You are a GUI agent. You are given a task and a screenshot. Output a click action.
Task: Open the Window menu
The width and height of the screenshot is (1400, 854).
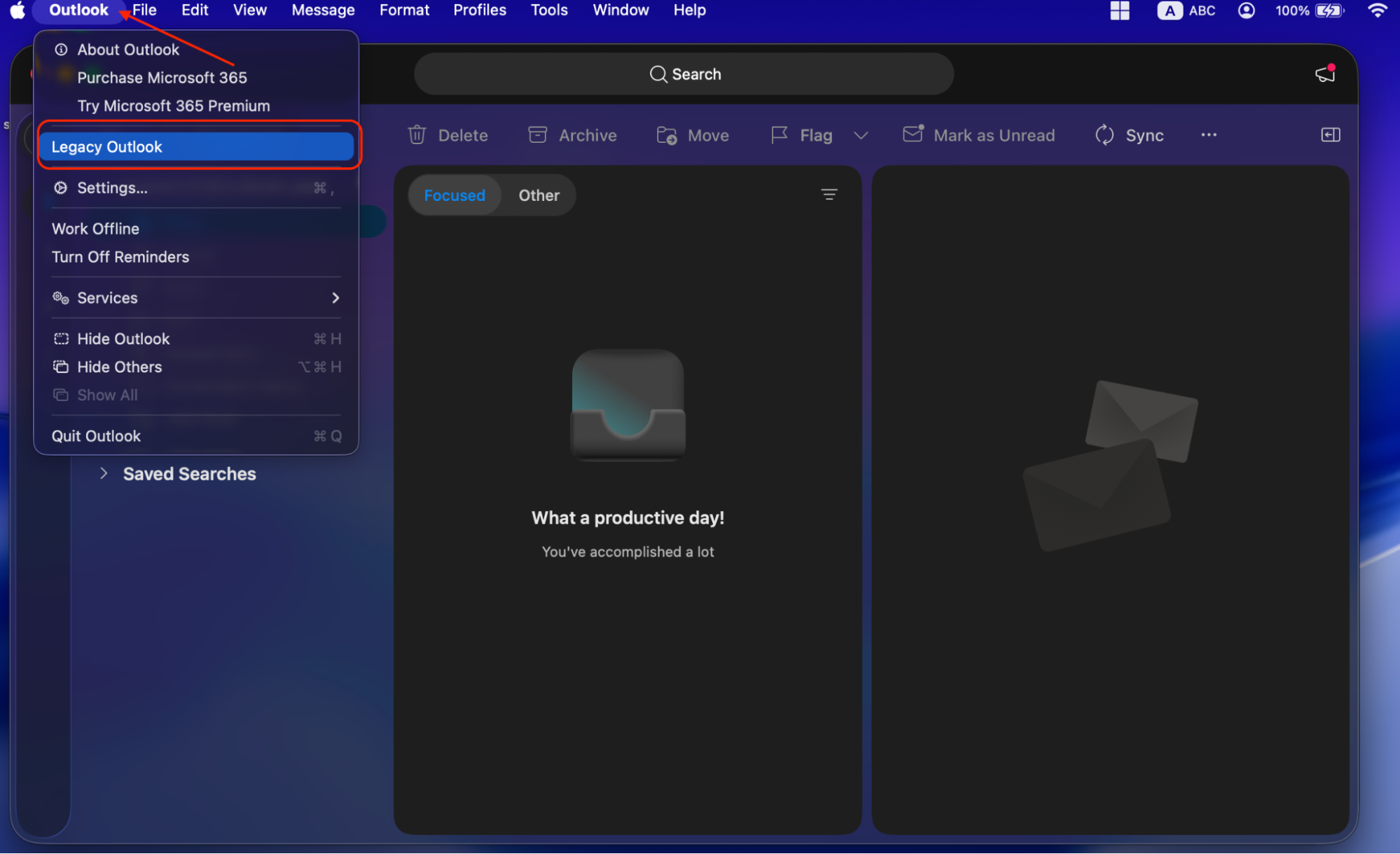(x=621, y=10)
